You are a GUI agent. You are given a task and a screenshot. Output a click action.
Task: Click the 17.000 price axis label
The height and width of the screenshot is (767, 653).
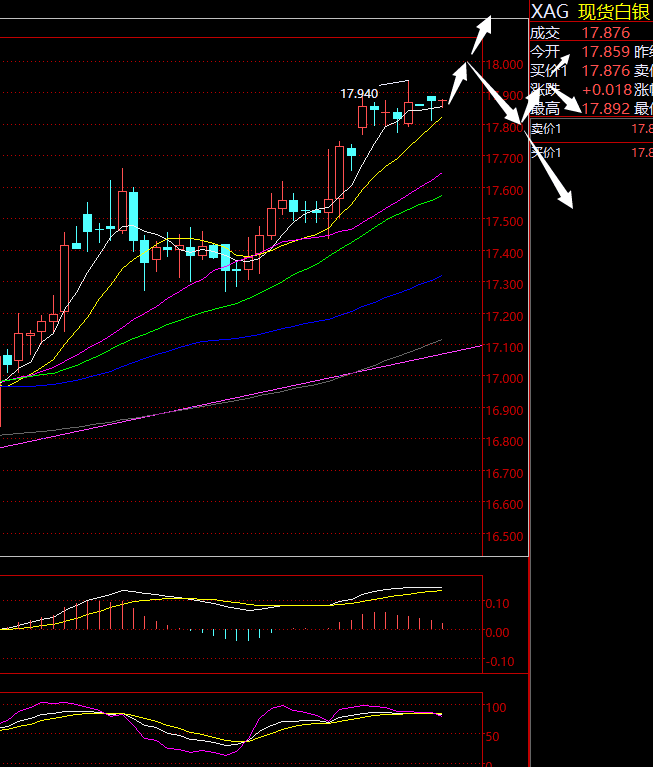click(x=504, y=379)
